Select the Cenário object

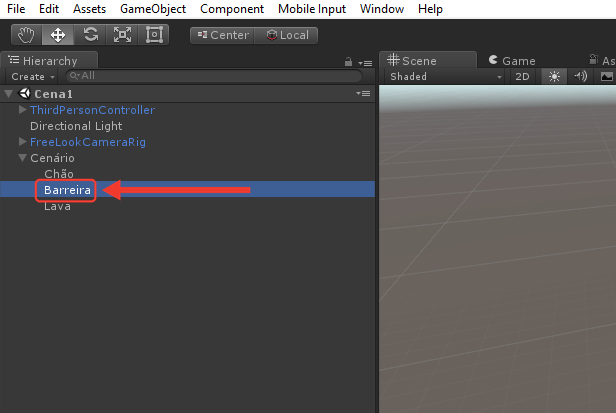(52, 158)
